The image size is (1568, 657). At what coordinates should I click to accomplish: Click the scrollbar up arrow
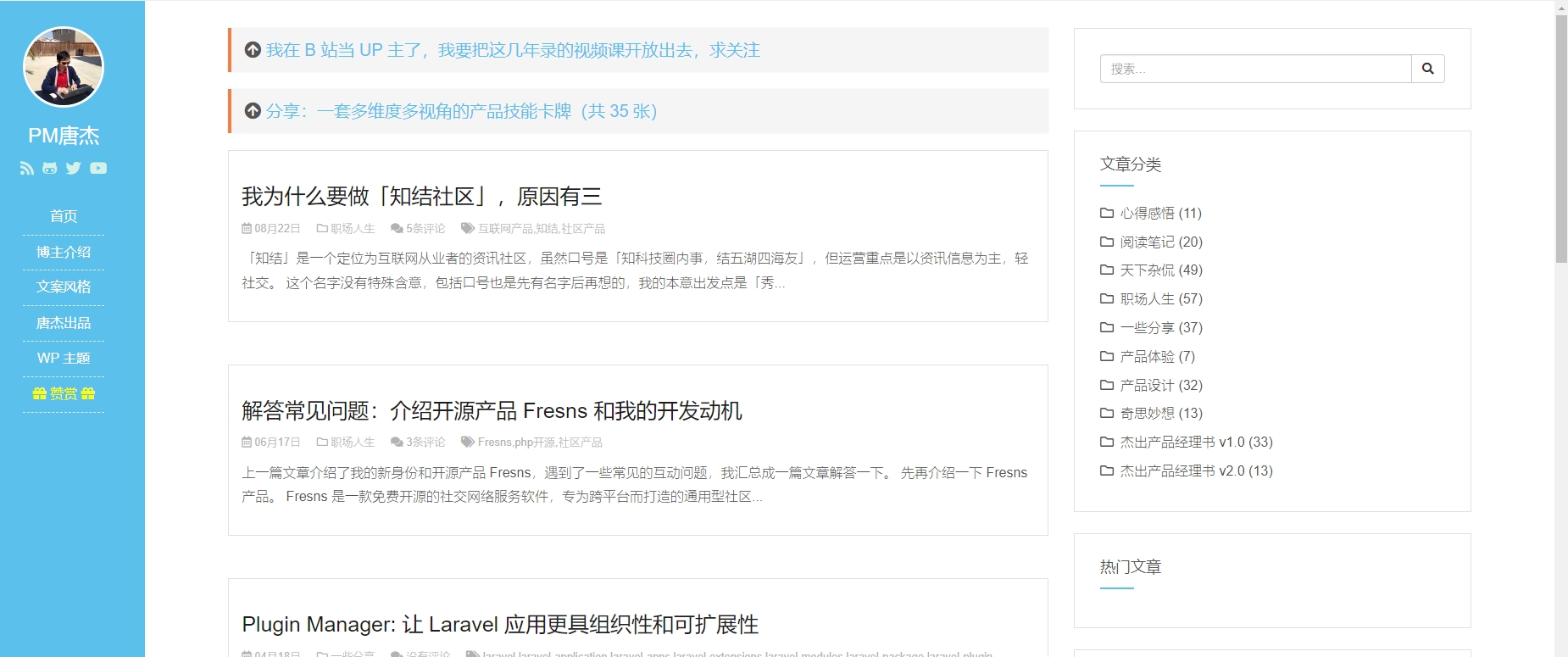click(x=1561, y=7)
